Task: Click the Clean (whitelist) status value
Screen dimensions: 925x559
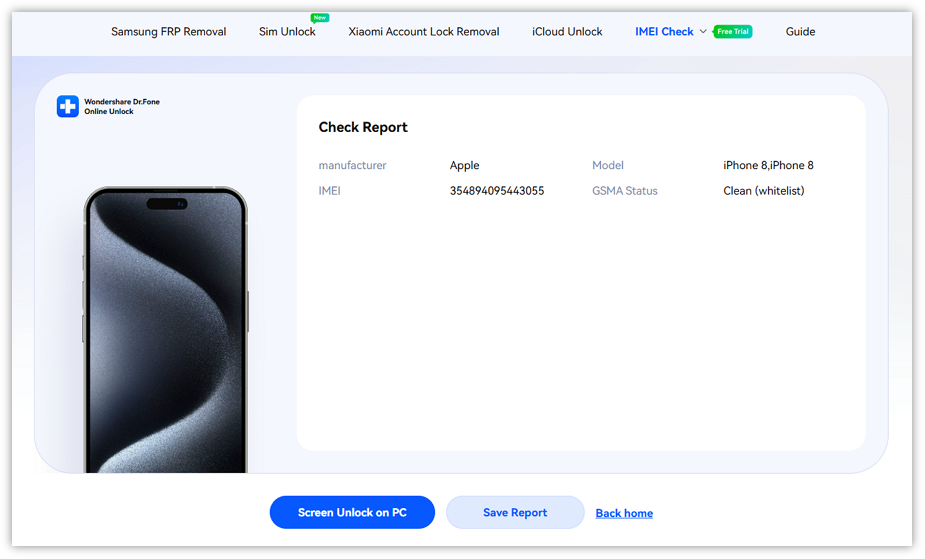Action: [x=763, y=191]
